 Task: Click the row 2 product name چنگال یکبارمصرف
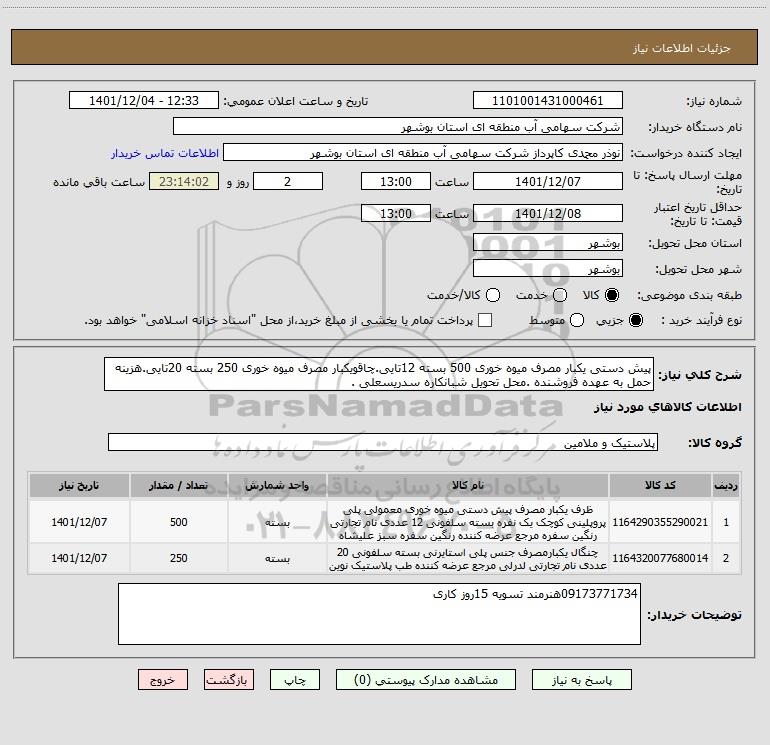click(x=468, y=558)
